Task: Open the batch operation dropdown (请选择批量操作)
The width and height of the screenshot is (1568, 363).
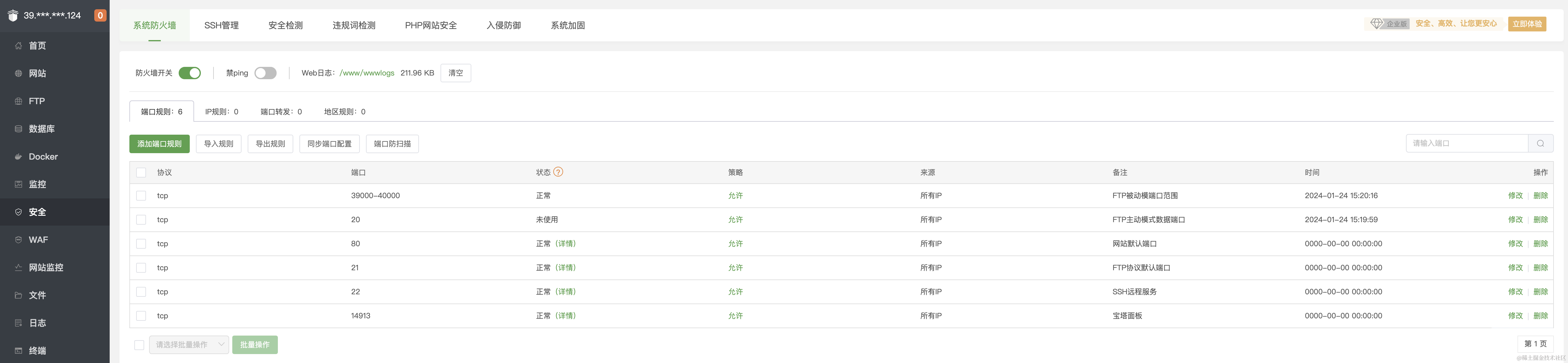Action: tap(189, 345)
